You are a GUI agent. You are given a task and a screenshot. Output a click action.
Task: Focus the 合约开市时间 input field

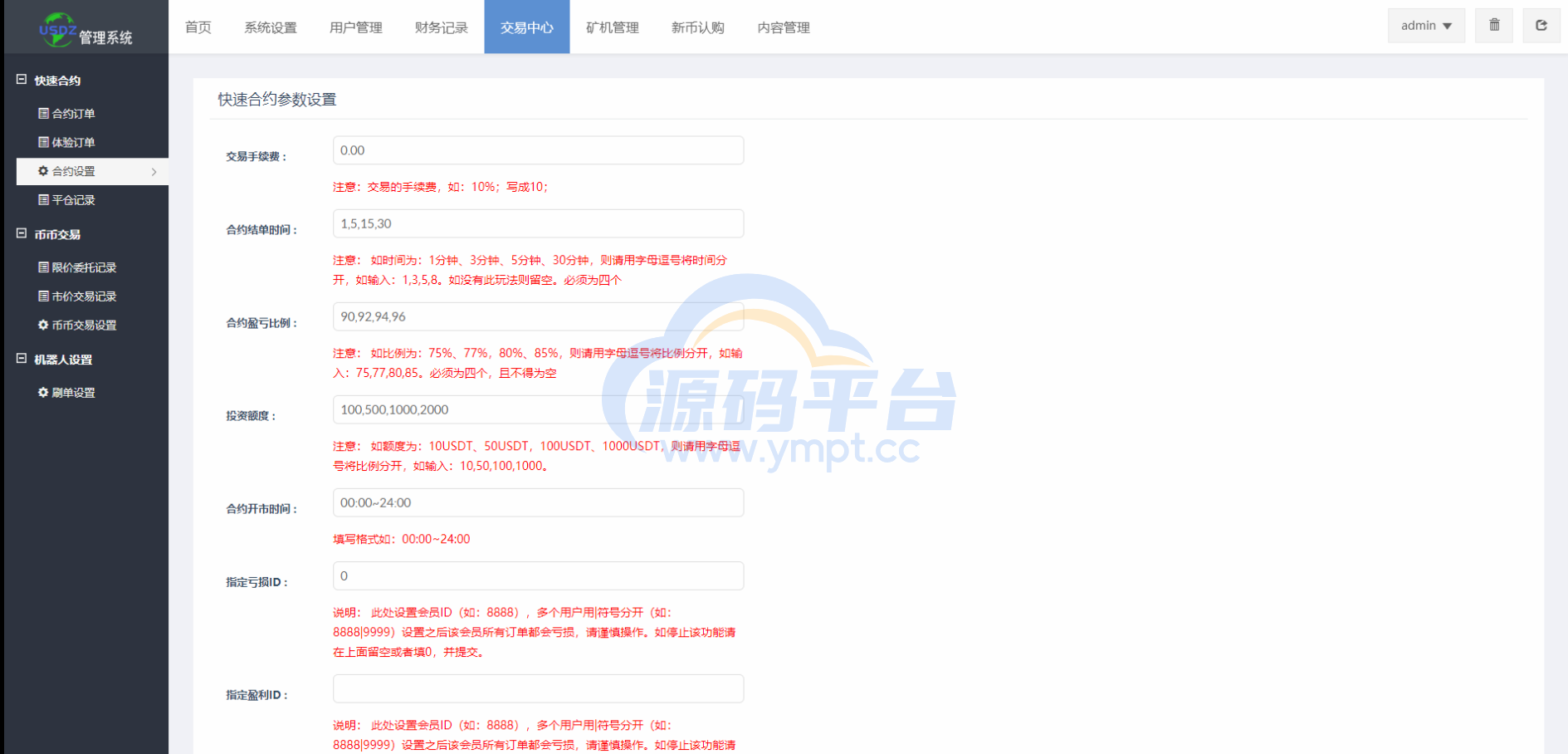point(539,502)
